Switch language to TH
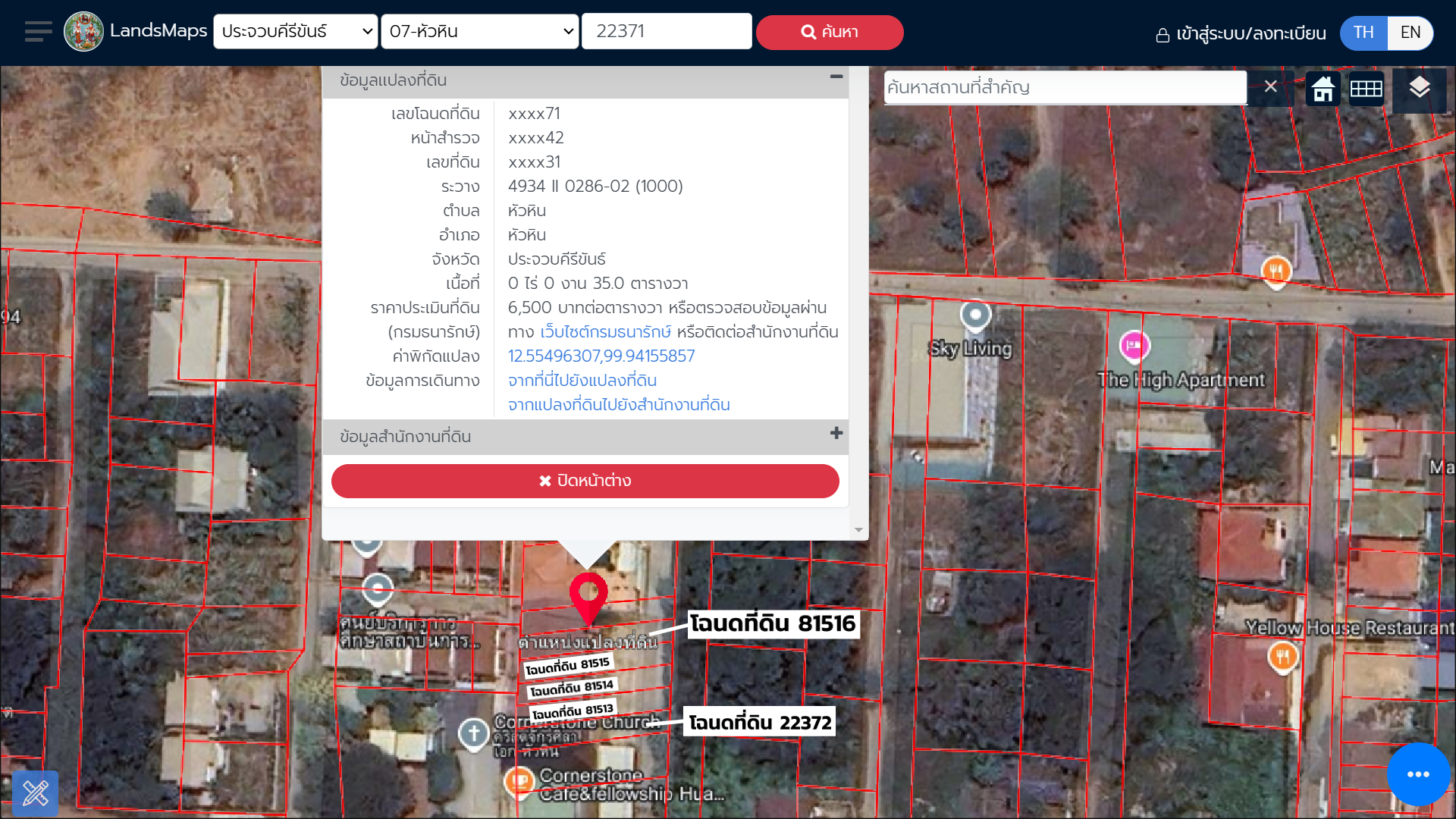Viewport: 1456px width, 819px height. pyautogui.click(x=1363, y=33)
